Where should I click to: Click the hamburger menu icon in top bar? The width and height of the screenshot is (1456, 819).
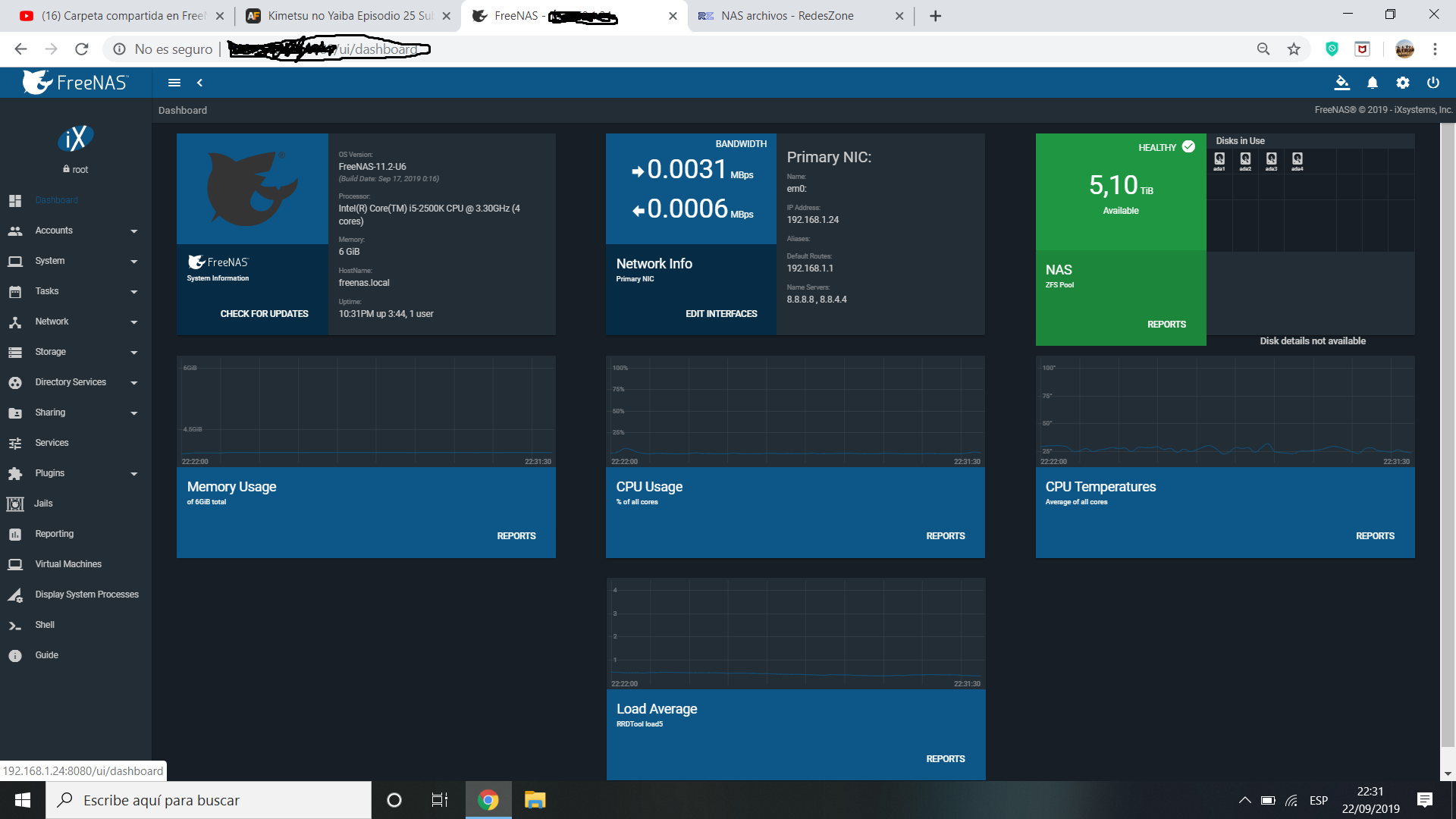pos(174,83)
